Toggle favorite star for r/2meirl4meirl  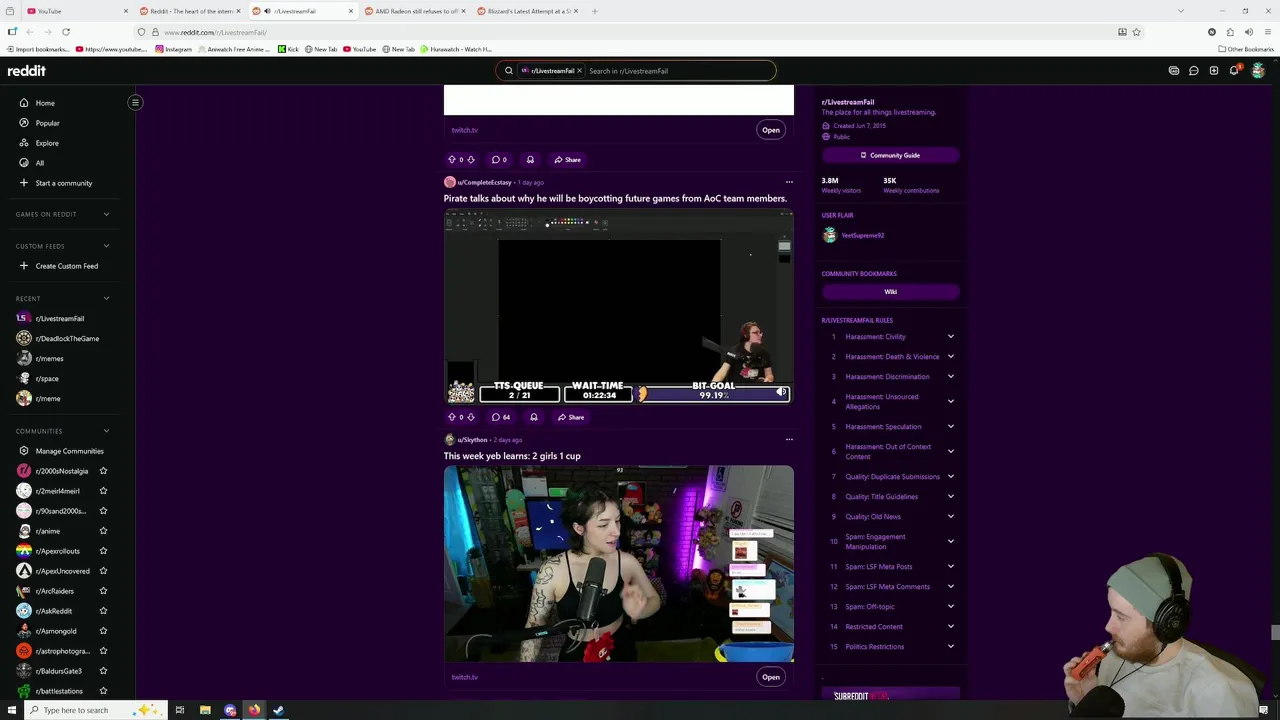103,491
